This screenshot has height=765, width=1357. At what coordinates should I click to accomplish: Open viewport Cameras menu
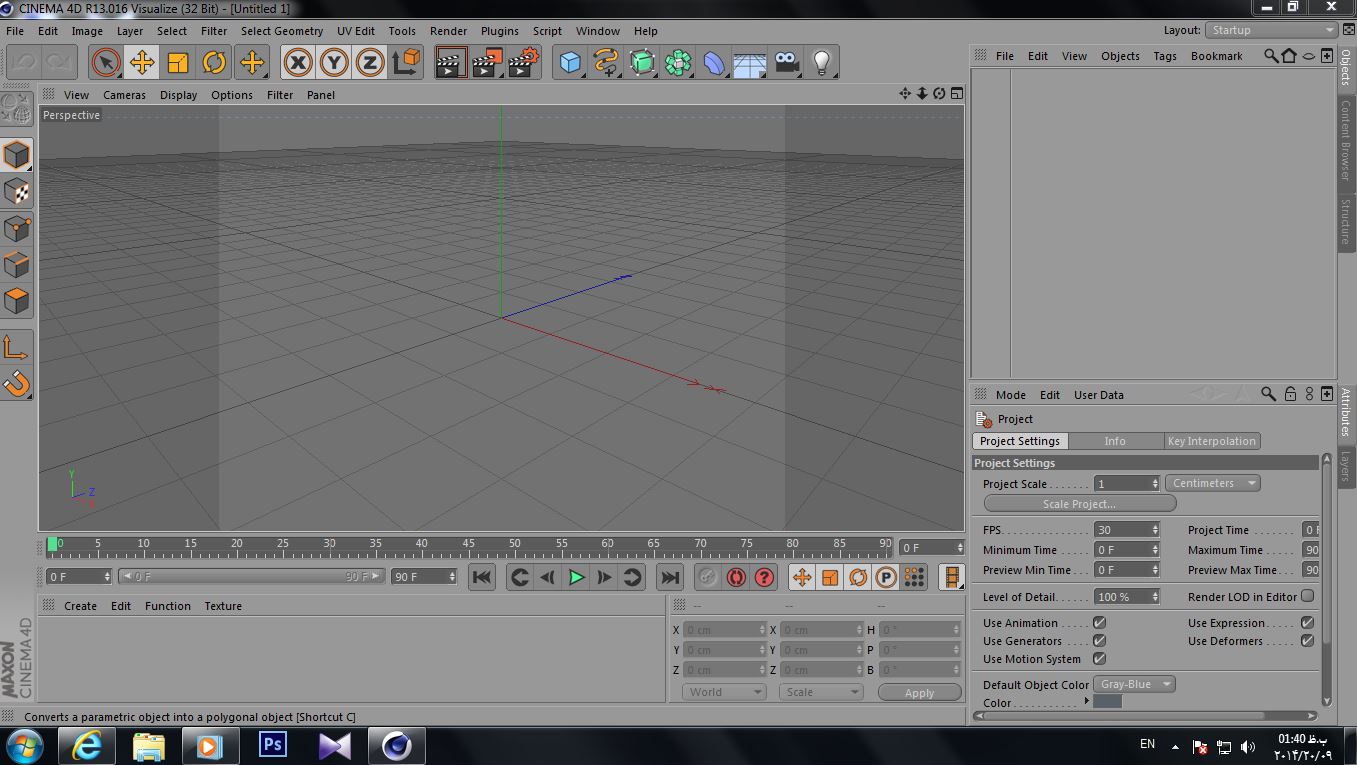[x=124, y=95]
